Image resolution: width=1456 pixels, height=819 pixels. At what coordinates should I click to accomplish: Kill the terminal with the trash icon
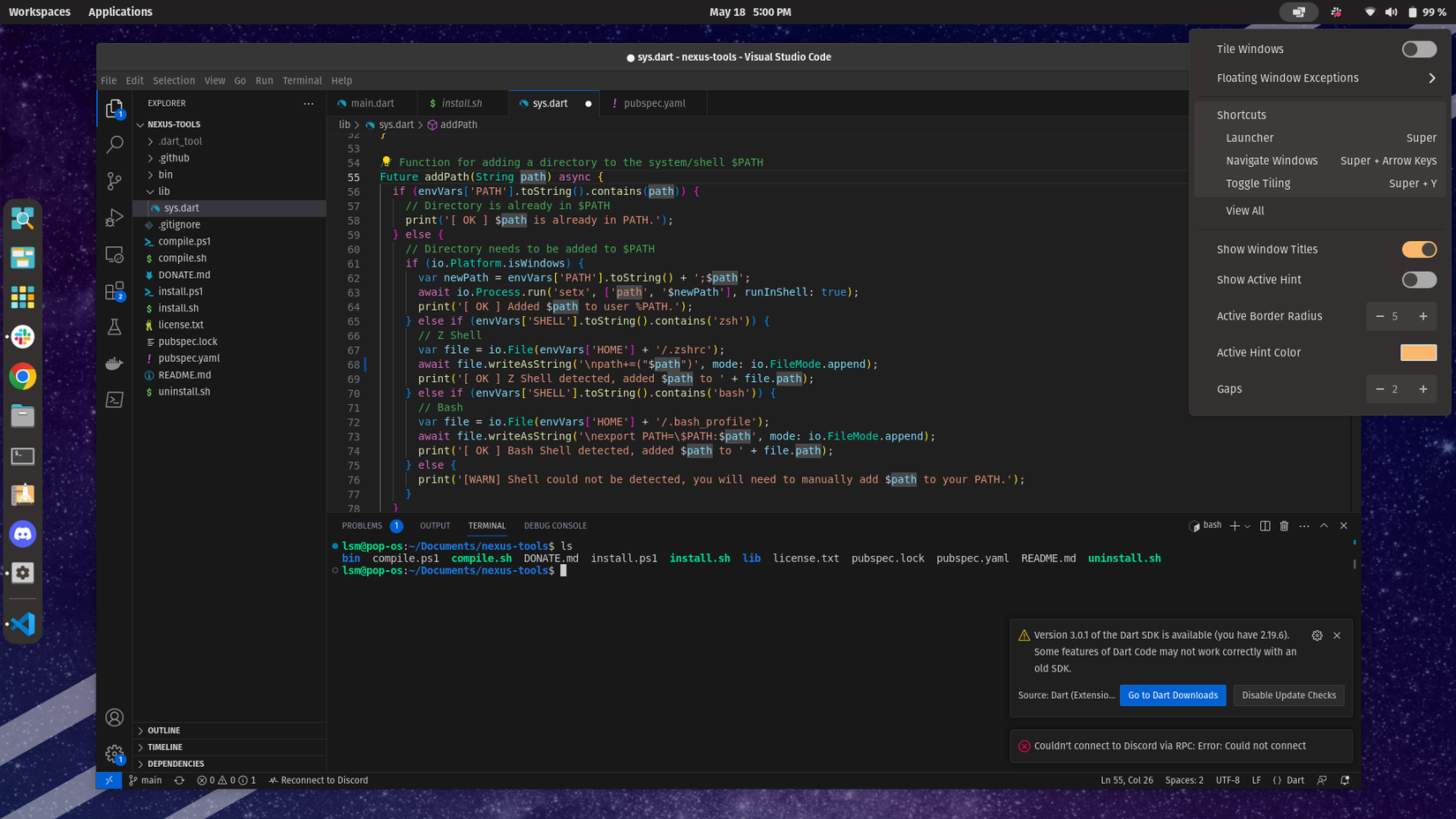pyautogui.click(x=1284, y=525)
